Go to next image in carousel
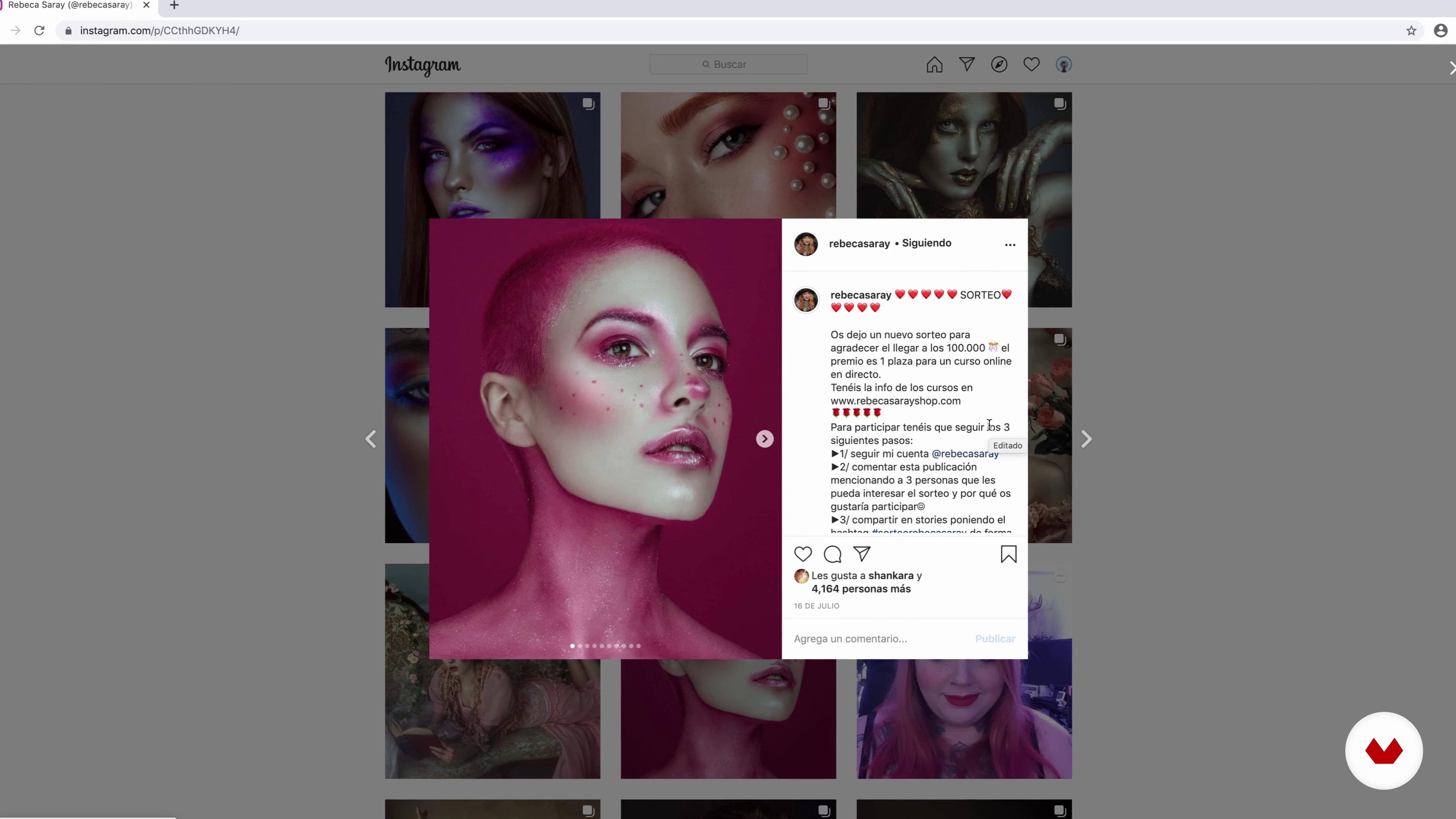The height and width of the screenshot is (819, 1456). click(764, 439)
